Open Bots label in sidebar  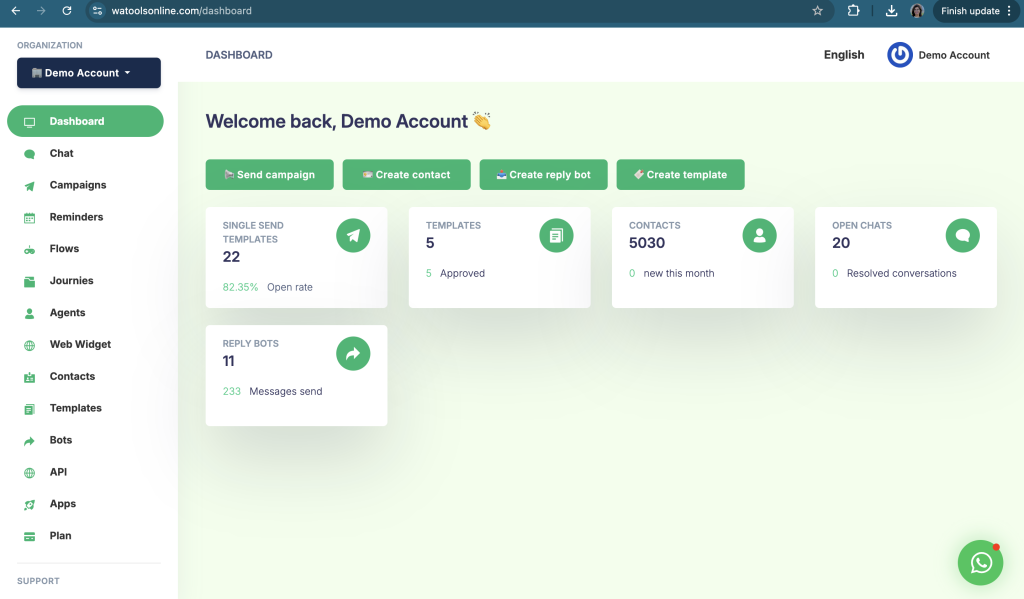61,440
